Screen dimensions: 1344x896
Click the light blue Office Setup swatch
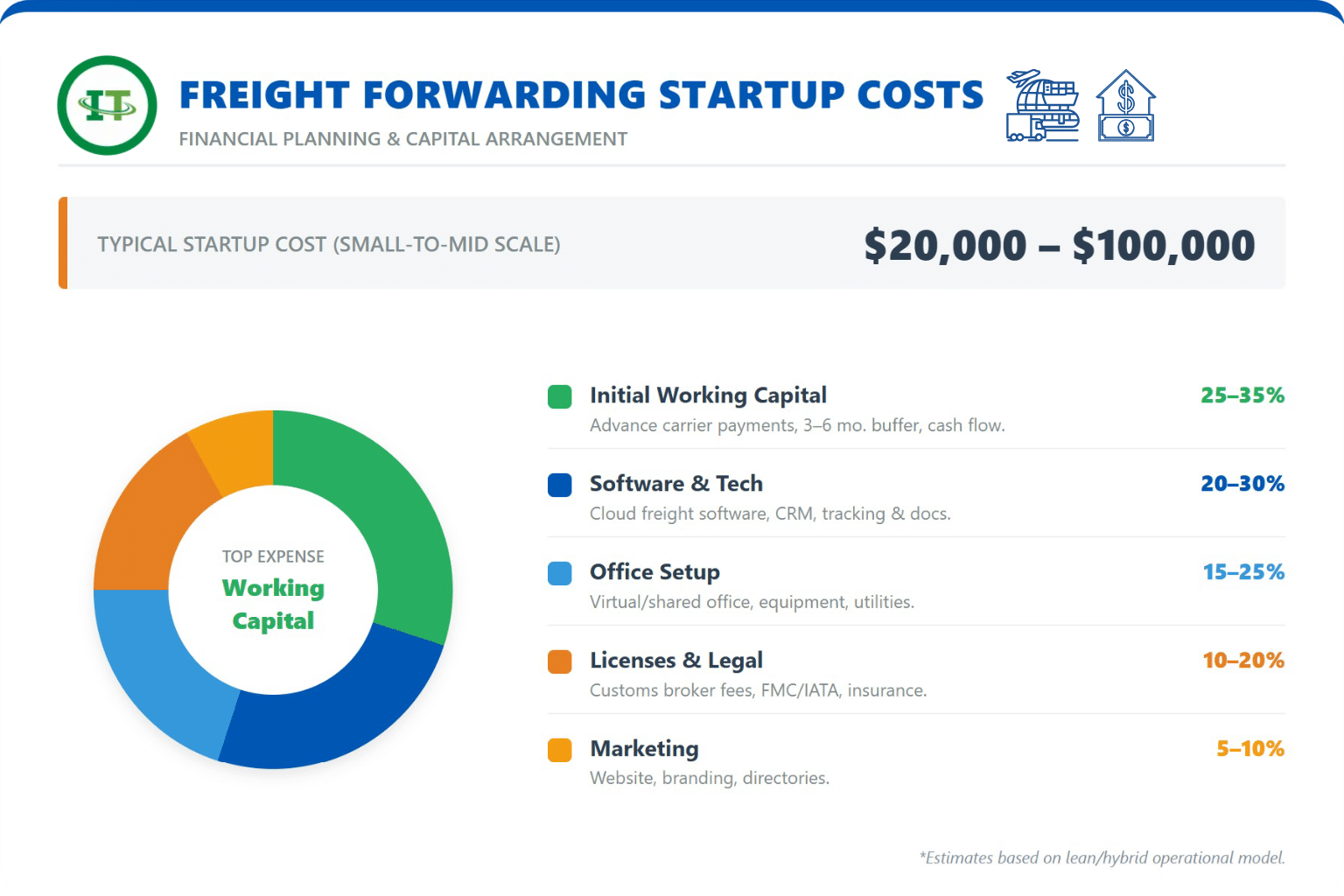pos(559,573)
